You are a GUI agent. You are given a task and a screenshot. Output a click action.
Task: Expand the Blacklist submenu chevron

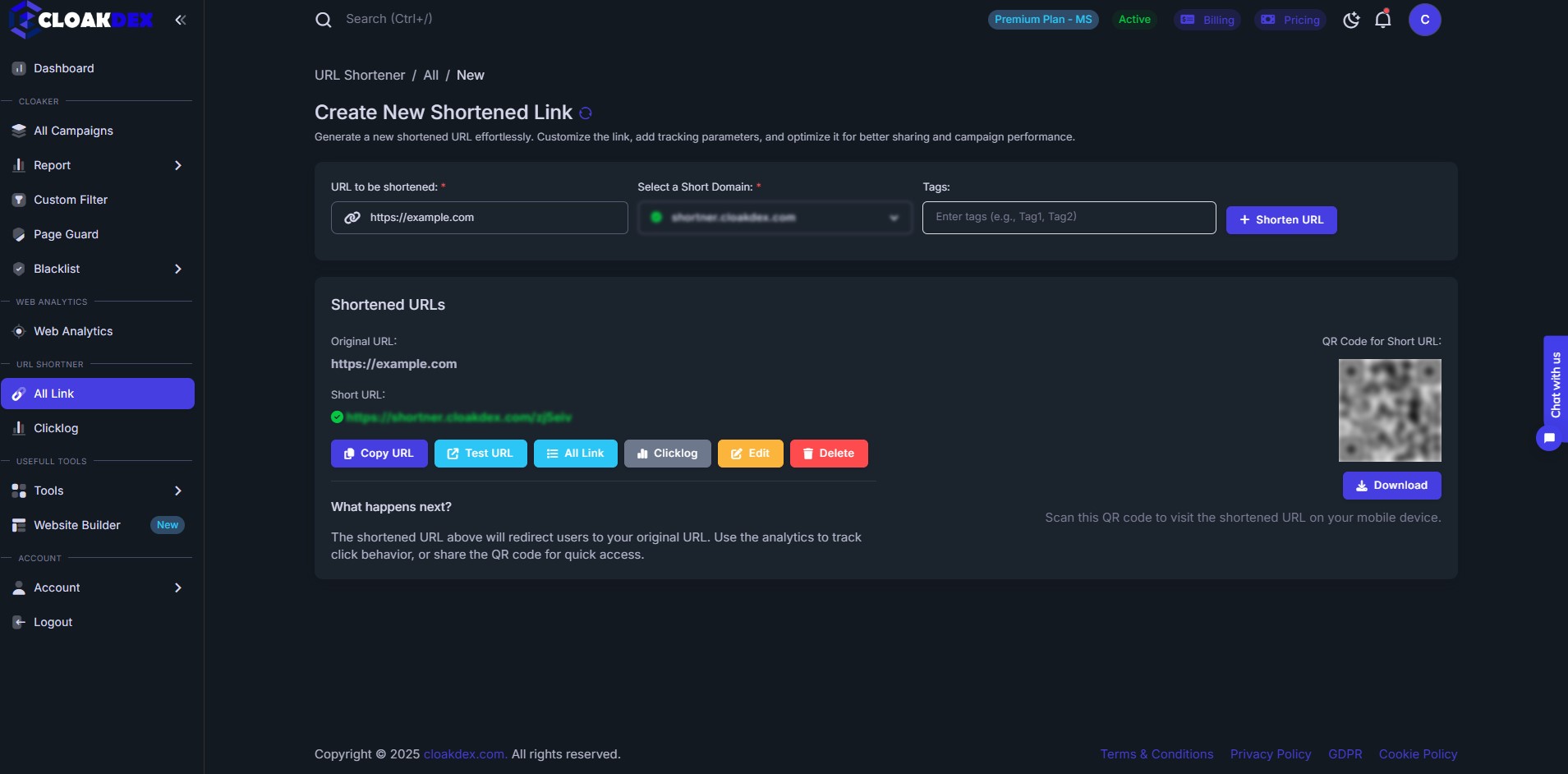coord(178,269)
